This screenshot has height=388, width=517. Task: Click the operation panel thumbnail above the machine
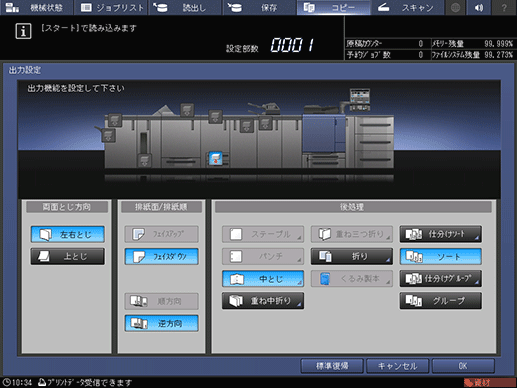tap(360, 99)
